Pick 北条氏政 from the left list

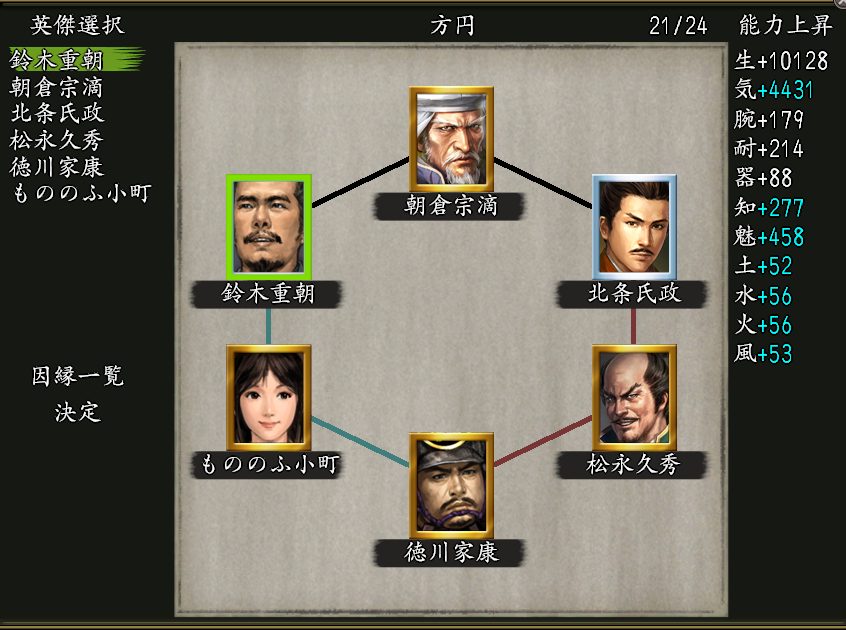pyautogui.click(x=57, y=113)
